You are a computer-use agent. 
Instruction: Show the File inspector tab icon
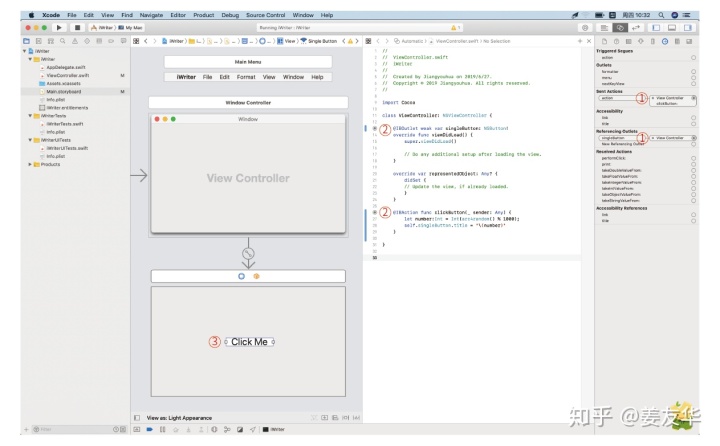604,41
